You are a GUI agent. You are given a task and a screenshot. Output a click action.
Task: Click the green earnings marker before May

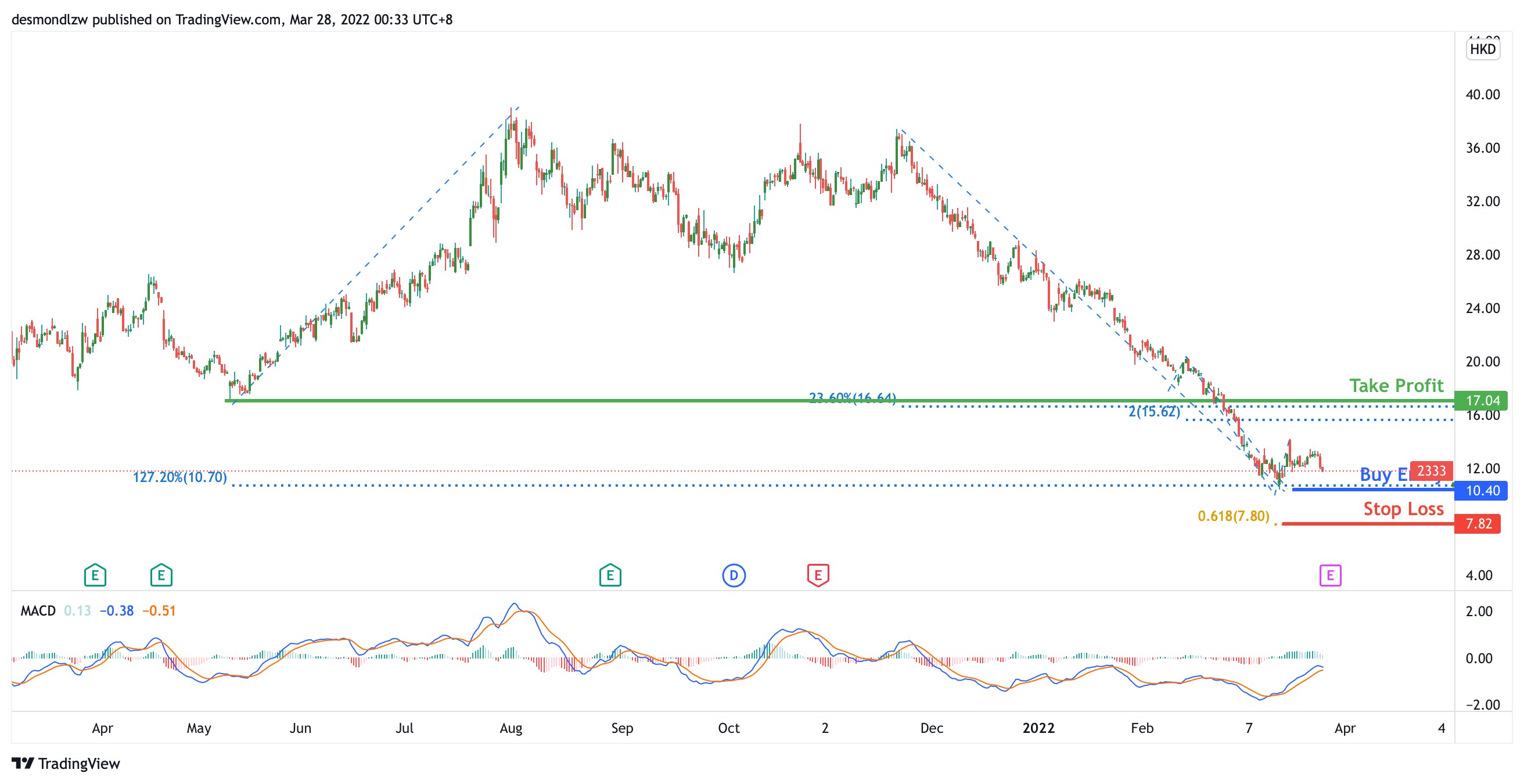(x=161, y=575)
